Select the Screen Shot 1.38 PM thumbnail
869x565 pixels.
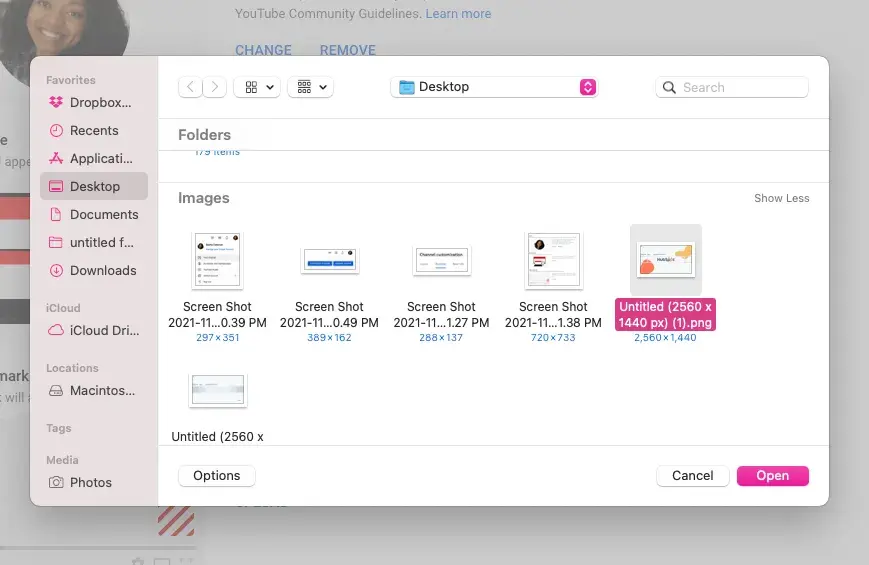(x=554, y=261)
